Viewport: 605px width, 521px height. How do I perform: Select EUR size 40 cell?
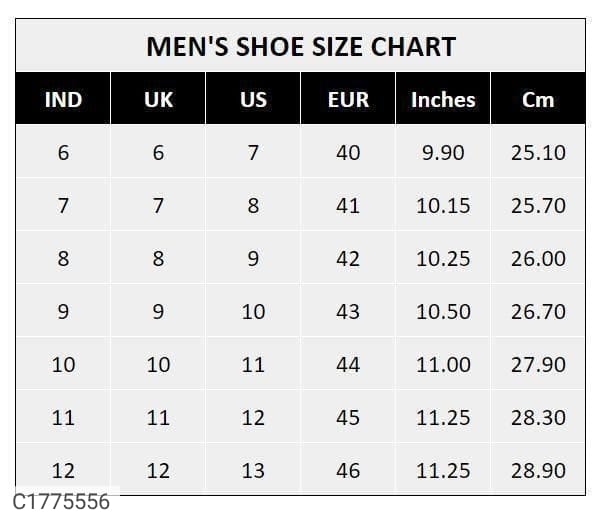tap(348, 153)
